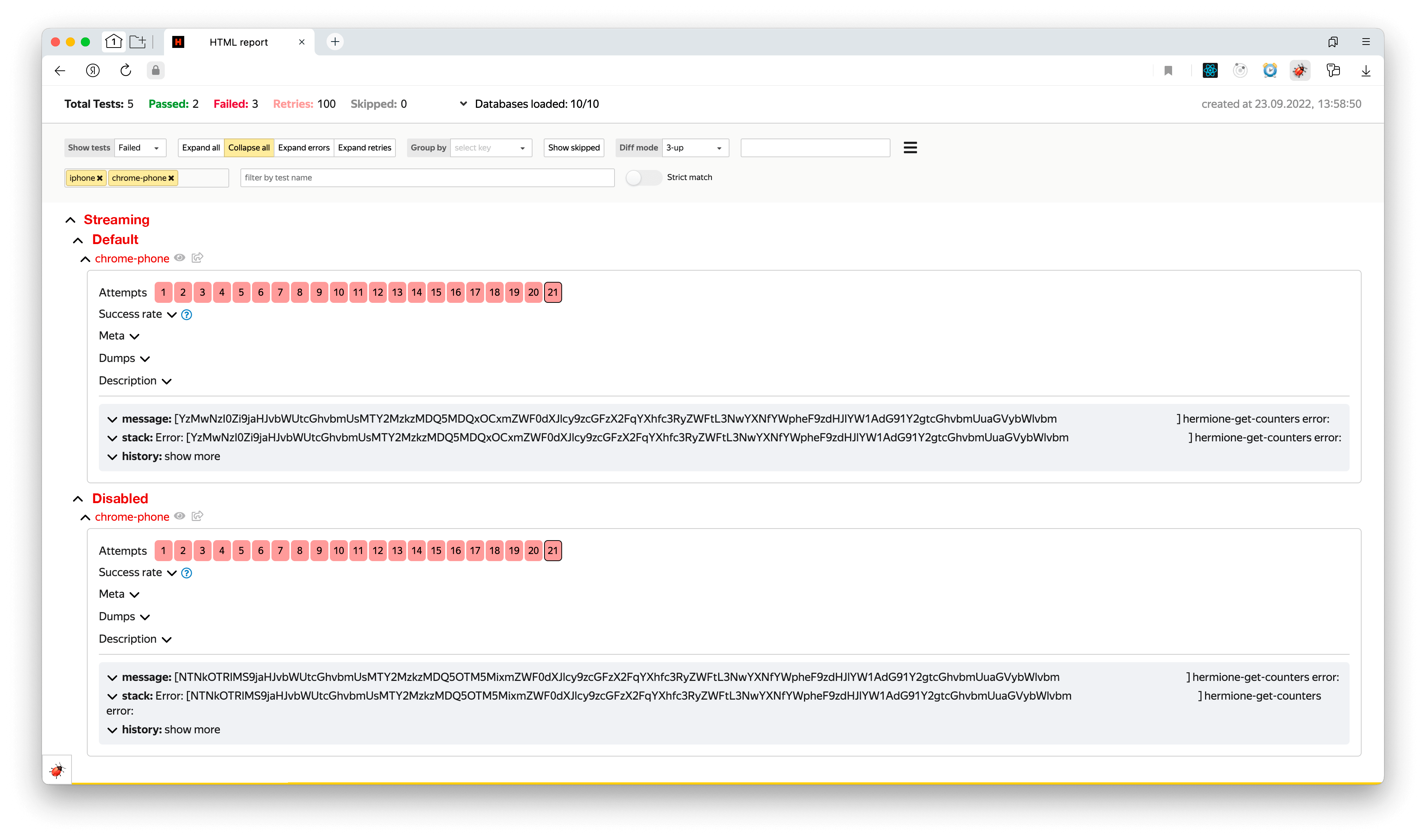Click the filter by test name field
Viewport: 1426px width, 840px height.
(x=427, y=178)
